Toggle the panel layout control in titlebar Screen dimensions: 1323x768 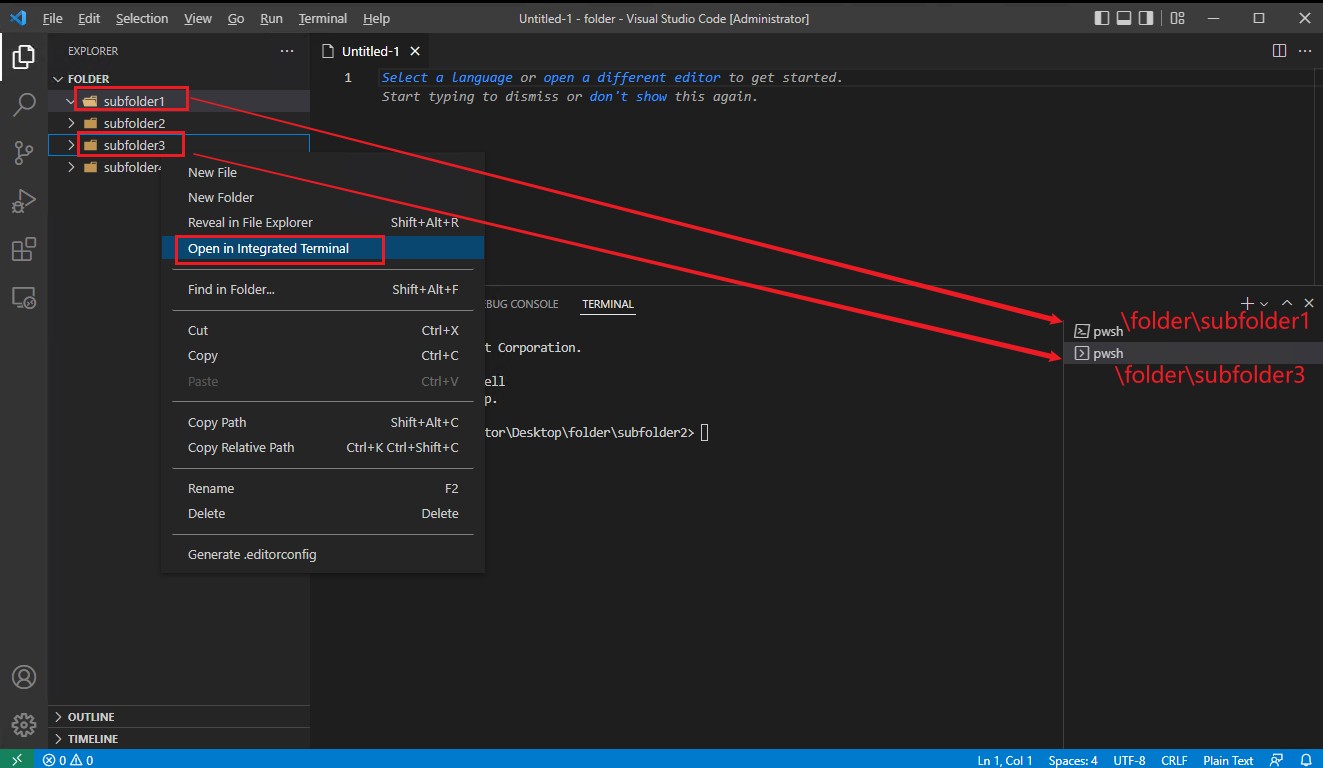click(1126, 17)
